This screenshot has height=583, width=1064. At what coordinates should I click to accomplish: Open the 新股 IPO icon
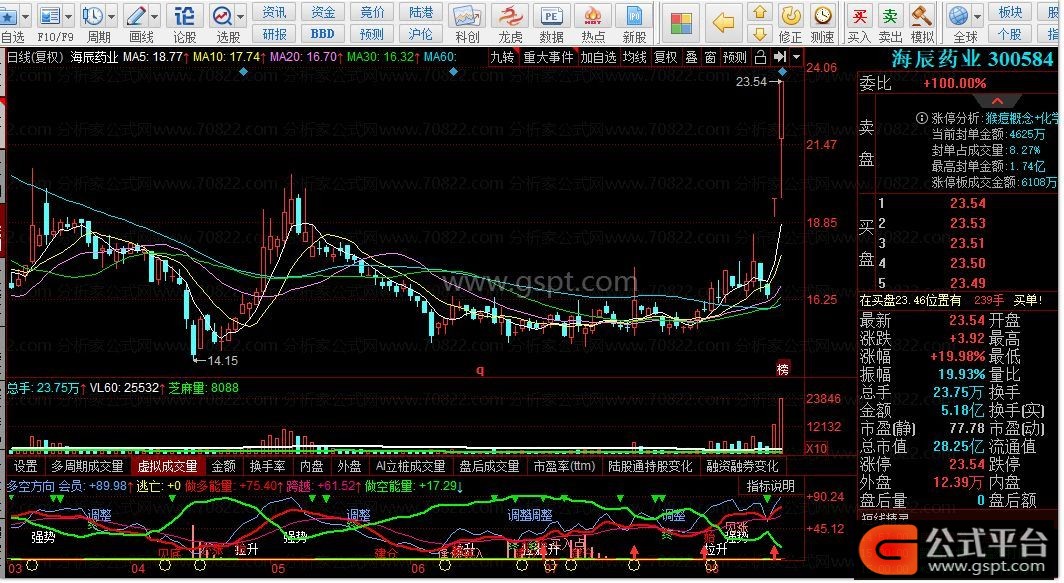coord(634,16)
